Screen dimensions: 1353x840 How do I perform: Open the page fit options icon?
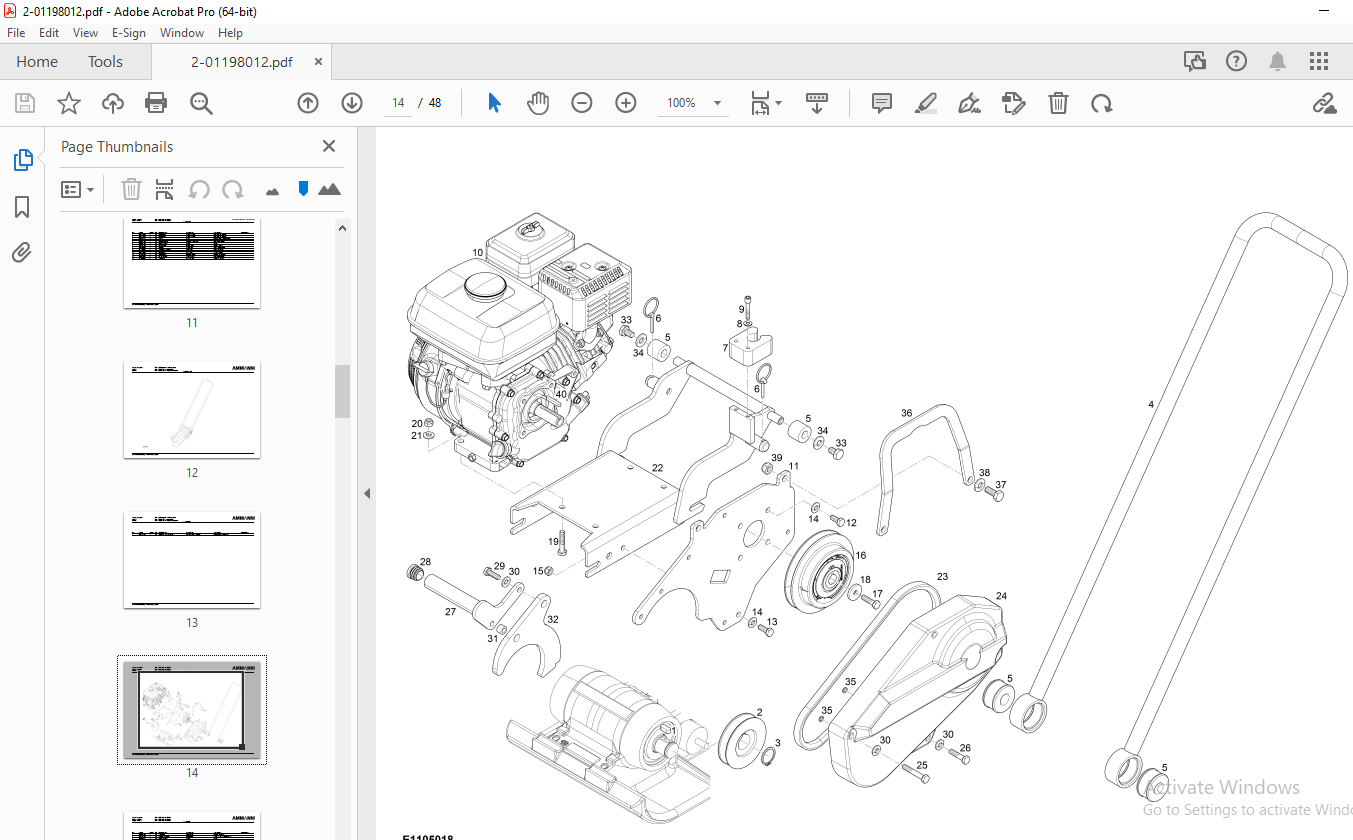pyautogui.click(x=760, y=103)
